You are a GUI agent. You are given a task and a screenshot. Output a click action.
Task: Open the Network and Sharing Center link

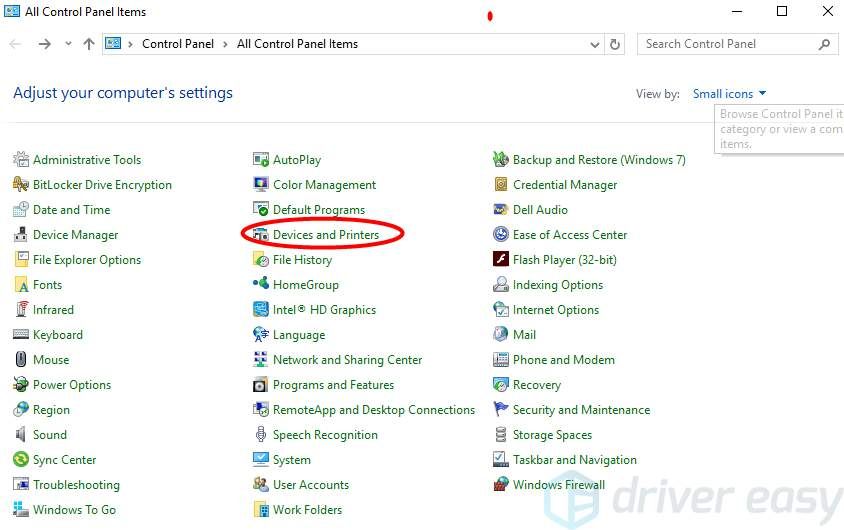click(347, 360)
